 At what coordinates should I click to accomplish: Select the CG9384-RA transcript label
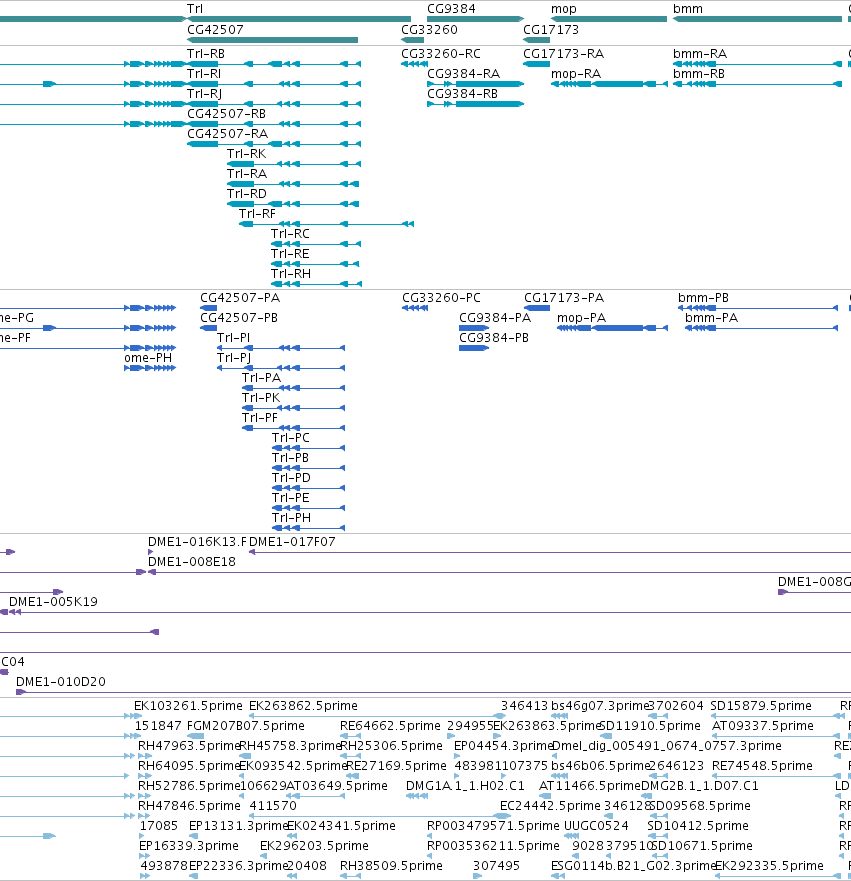click(x=463, y=74)
